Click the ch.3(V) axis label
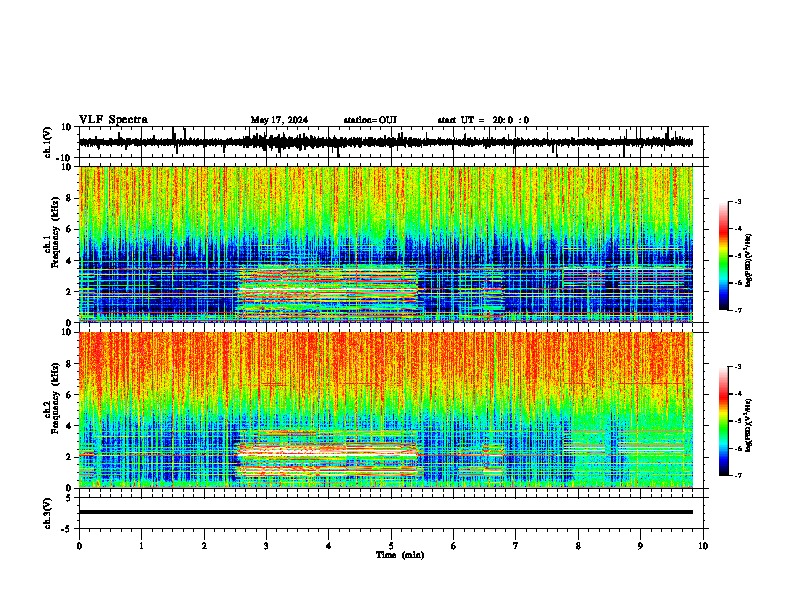The width and height of the screenshot is (792, 612). [48, 513]
